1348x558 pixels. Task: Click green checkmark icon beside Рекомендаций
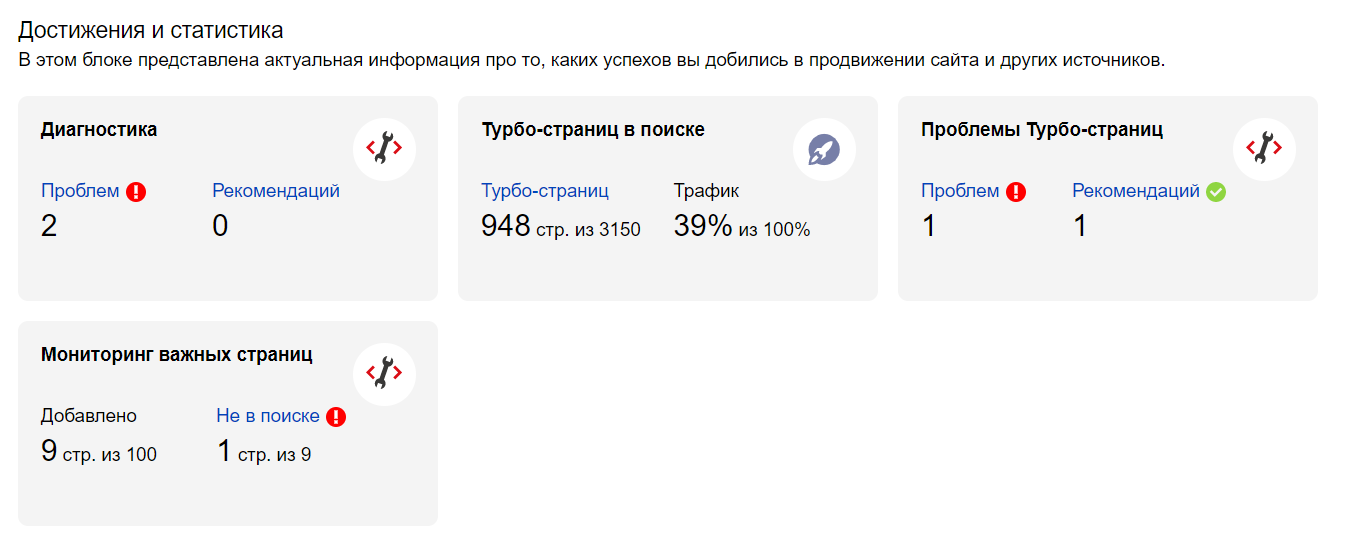pyautogui.click(x=1216, y=192)
